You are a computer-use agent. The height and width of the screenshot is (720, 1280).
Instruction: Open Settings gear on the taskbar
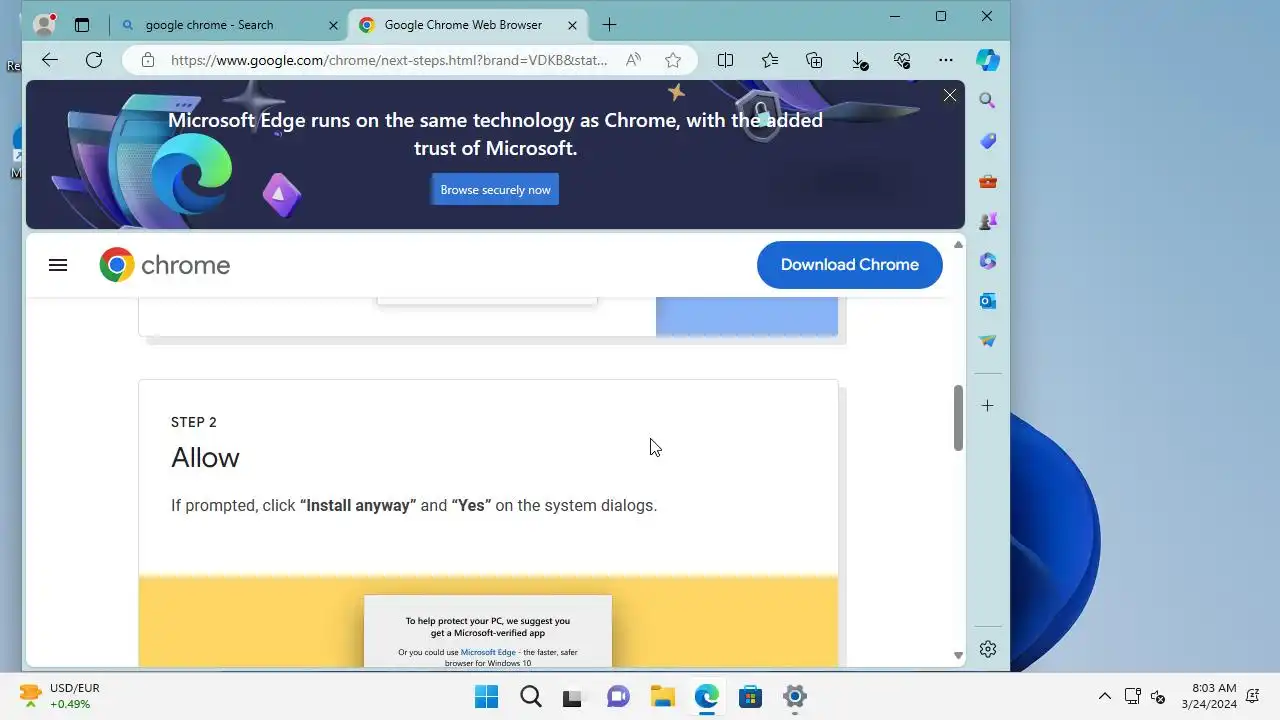[x=795, y=697]
